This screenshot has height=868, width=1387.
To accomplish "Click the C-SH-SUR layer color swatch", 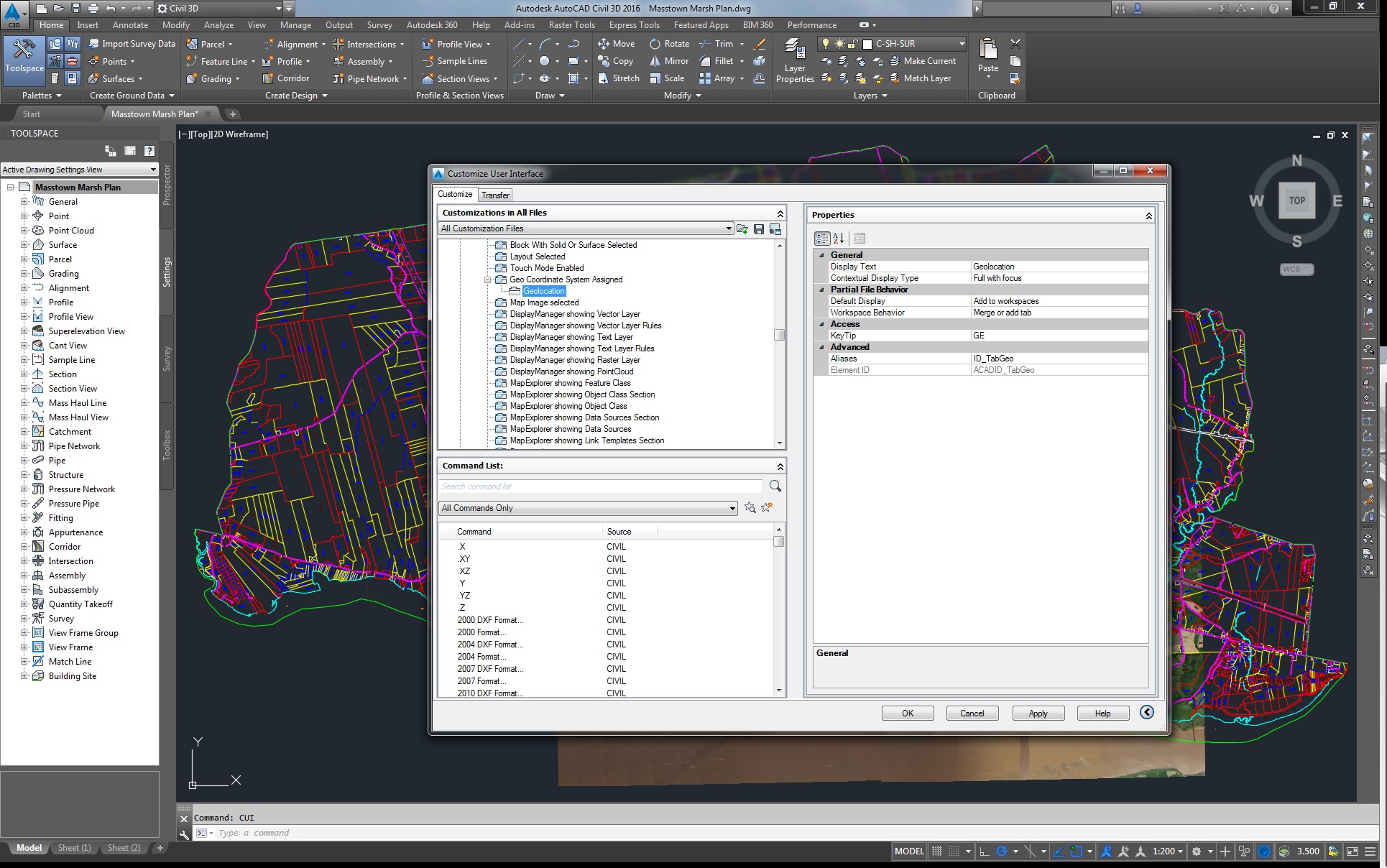I will tap(867, 44).
